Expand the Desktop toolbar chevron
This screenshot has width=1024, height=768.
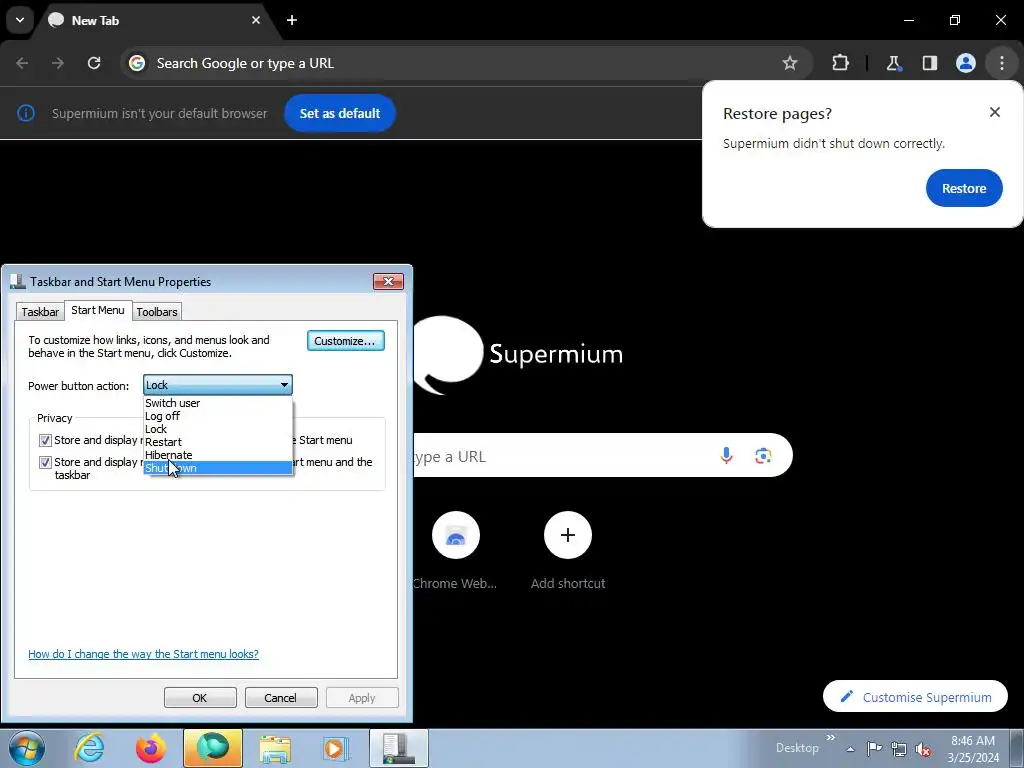click(x=830, y=737)
